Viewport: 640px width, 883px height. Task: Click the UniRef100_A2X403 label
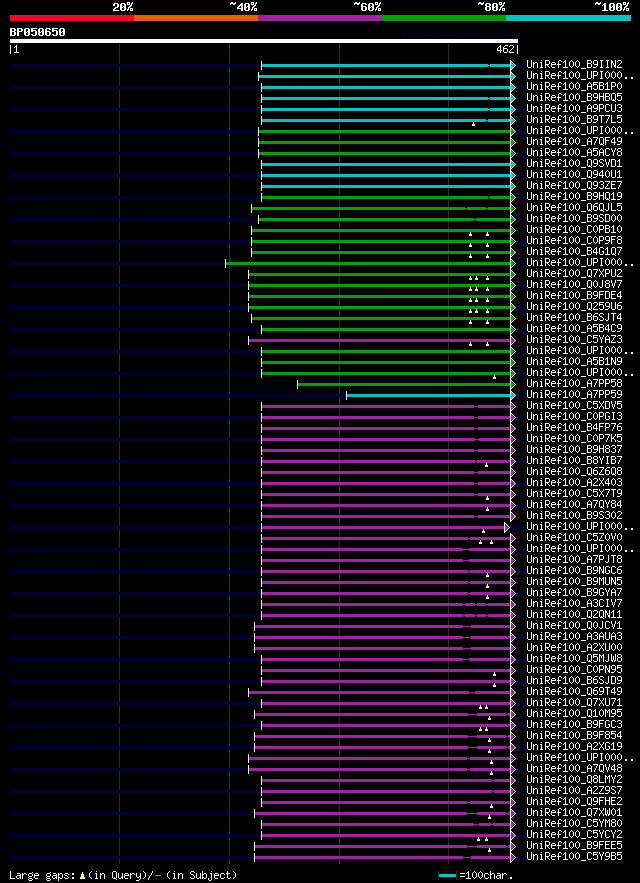(574, 483)
